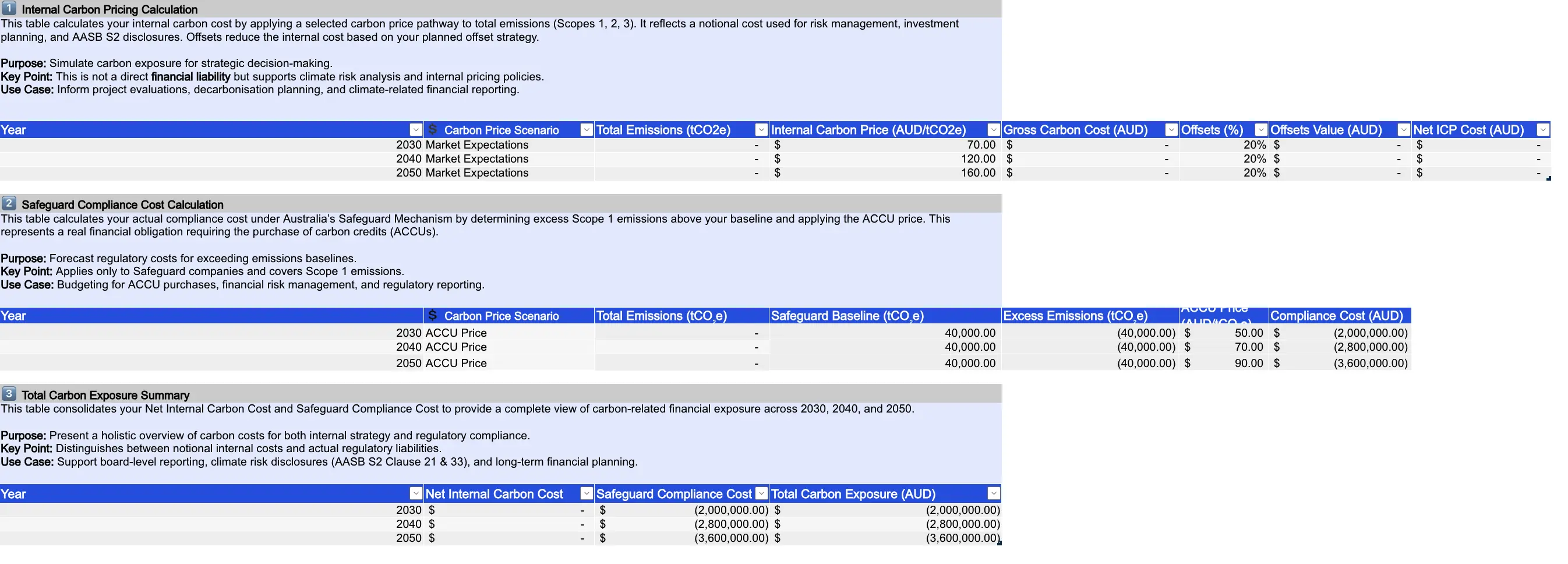
Task: Select the 2030 Net Internal Carbon Cost cell
Action: click(x=509, y=510)
